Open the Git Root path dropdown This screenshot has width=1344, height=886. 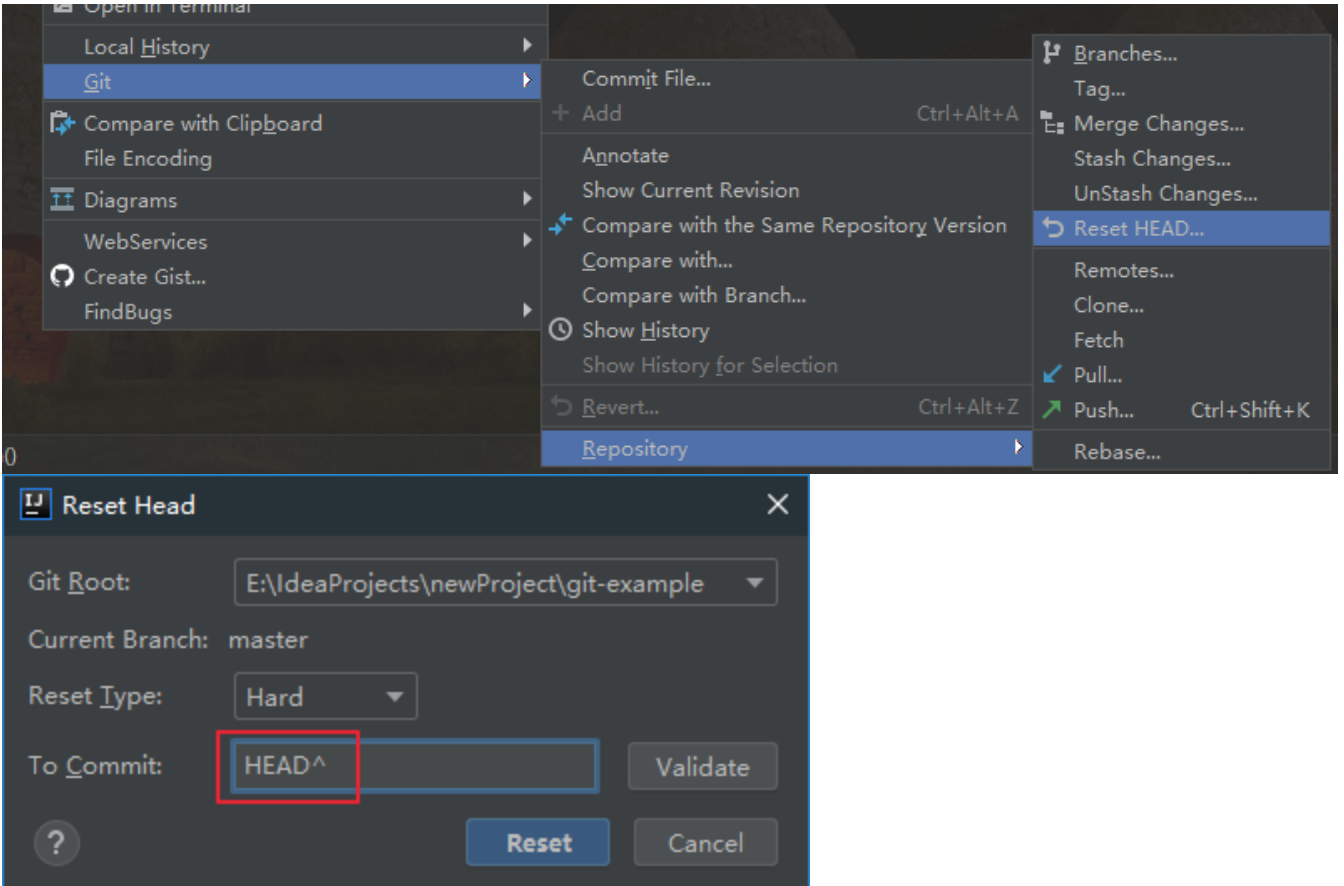click(x=755, y=583)
